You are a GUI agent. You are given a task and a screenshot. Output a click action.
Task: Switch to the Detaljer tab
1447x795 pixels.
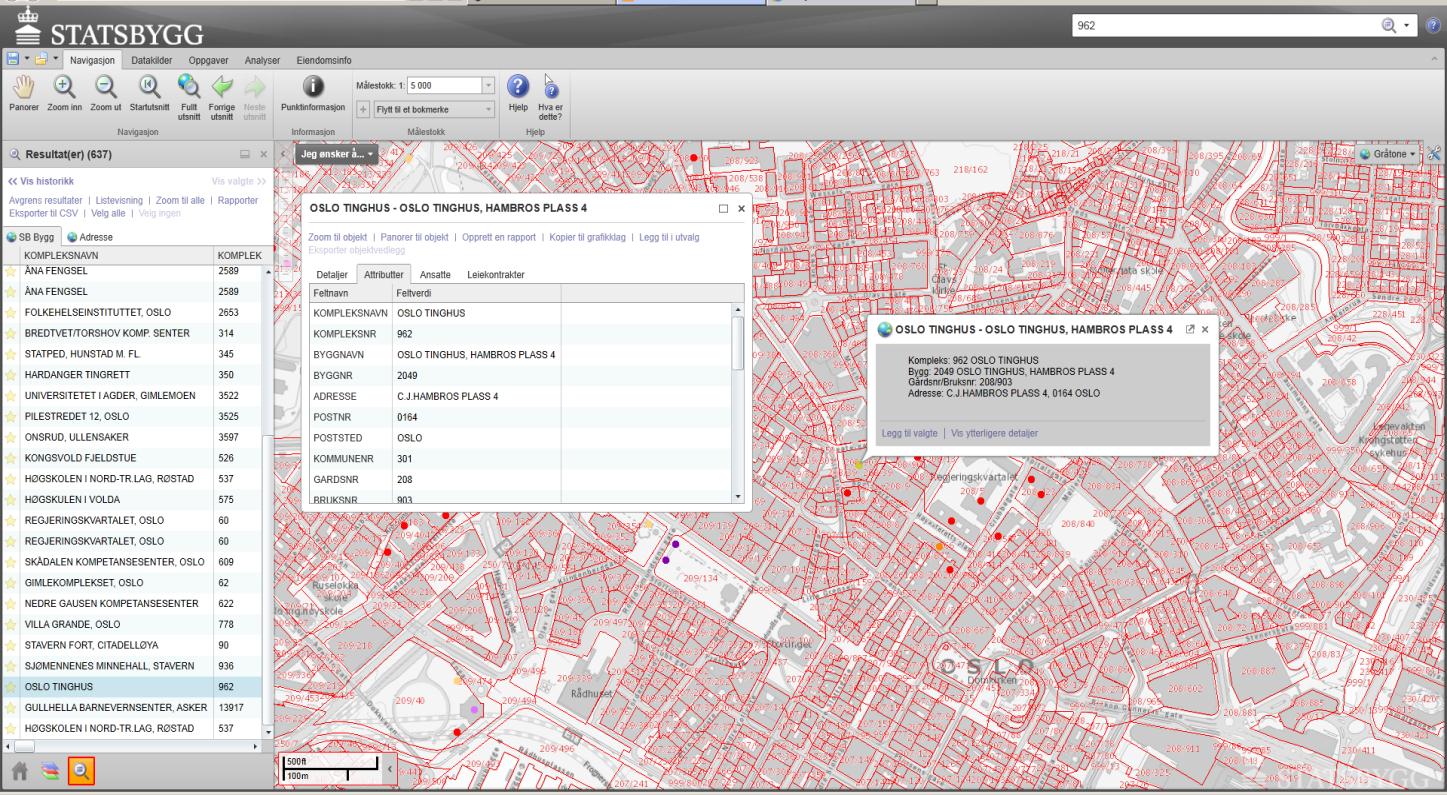click(x=331, y=274)
